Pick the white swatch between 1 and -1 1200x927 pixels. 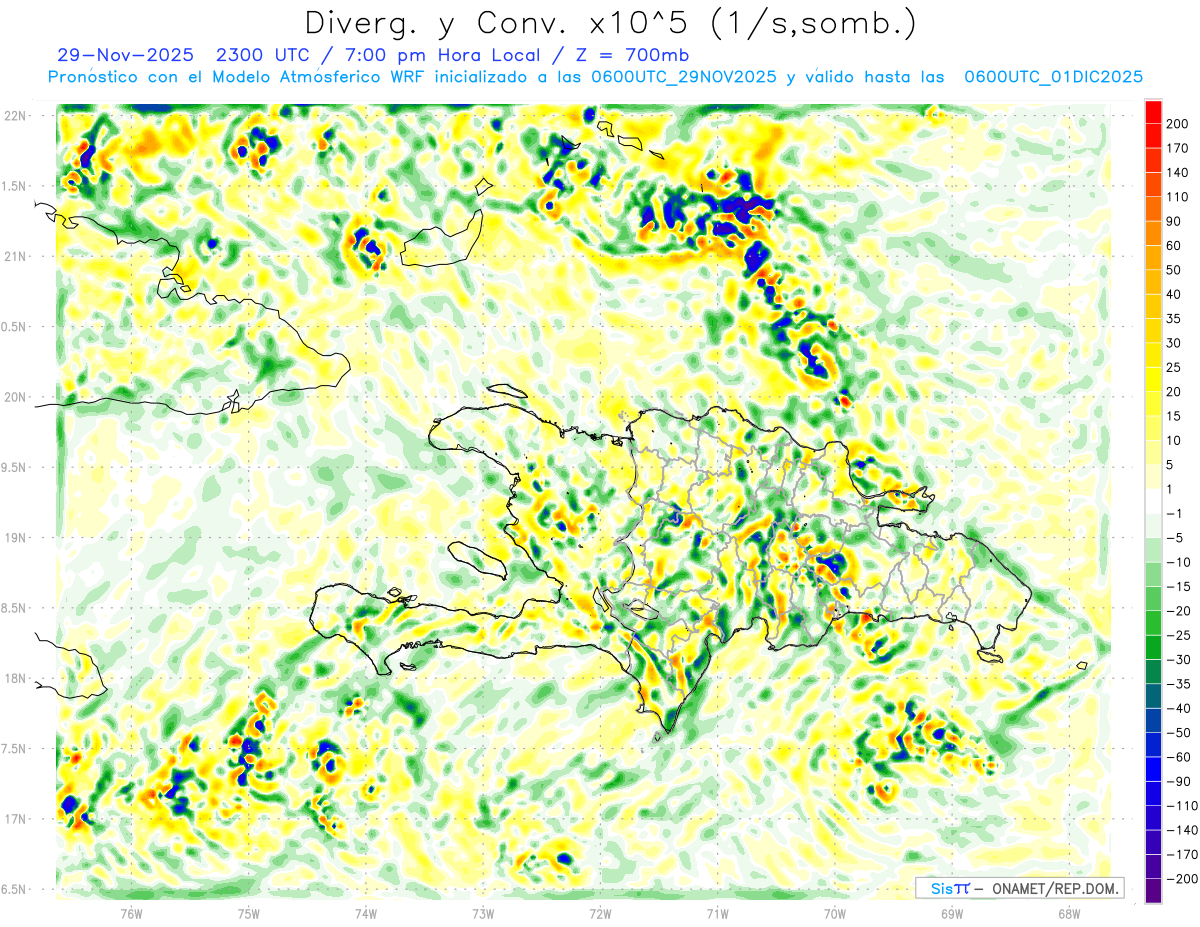pyautogui.click(x=1153, y=501)
